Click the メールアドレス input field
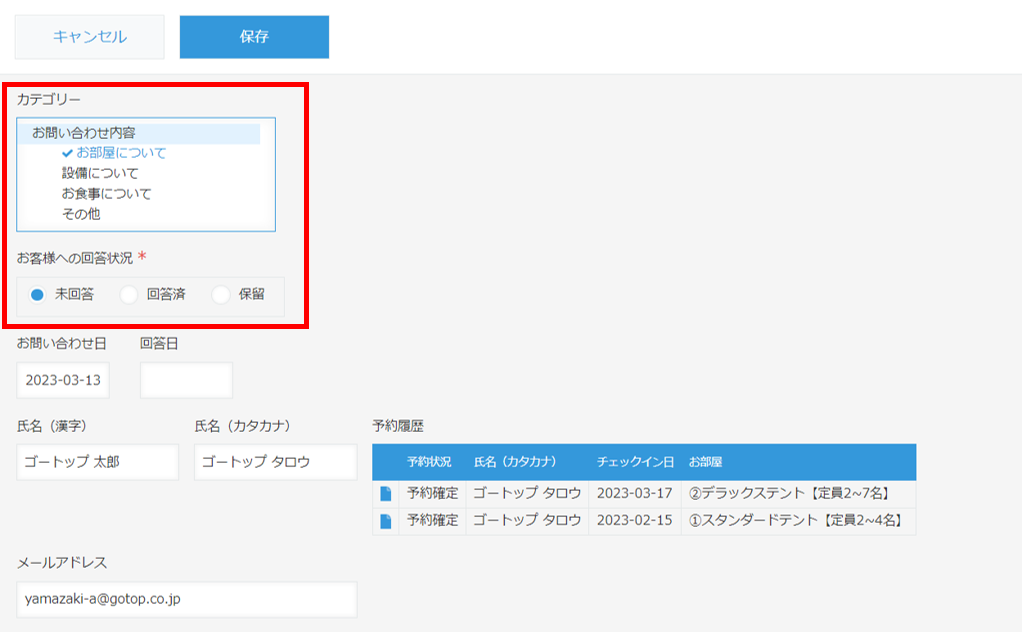Screen dimensions: 1022x632 pyautogui.click(x=187, y=599)
